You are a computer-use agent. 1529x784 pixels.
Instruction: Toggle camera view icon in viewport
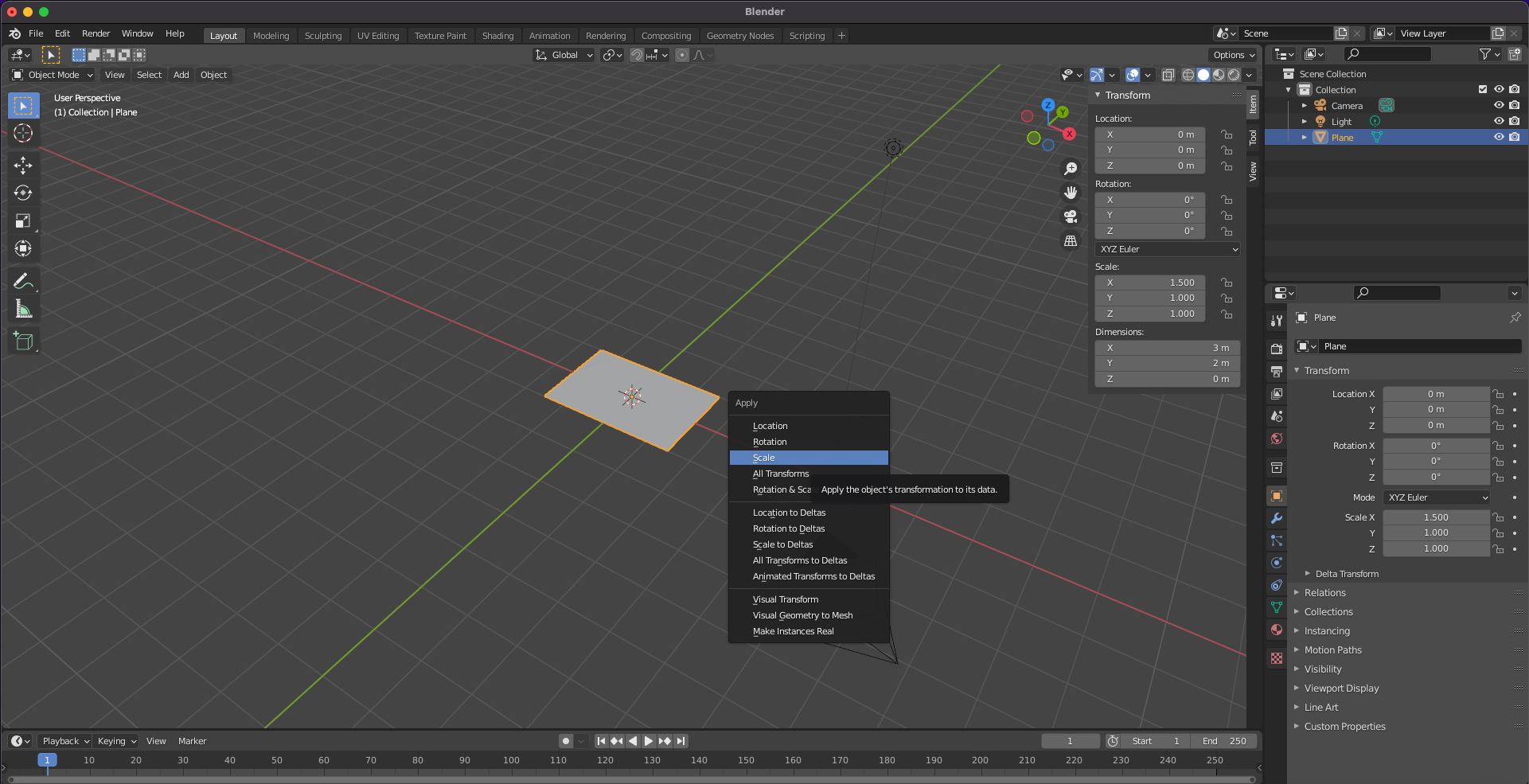[1071, 216]
